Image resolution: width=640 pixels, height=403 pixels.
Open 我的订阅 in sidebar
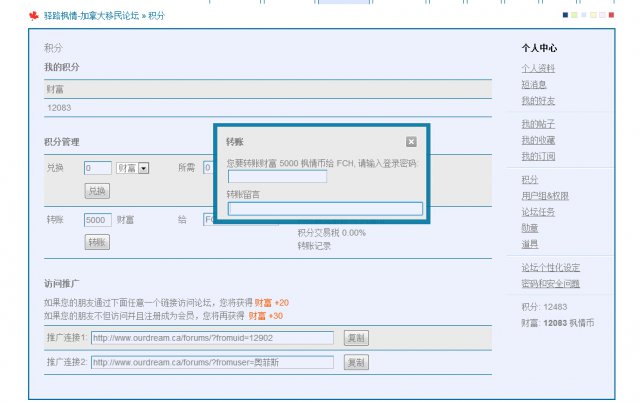pos(538,156)
